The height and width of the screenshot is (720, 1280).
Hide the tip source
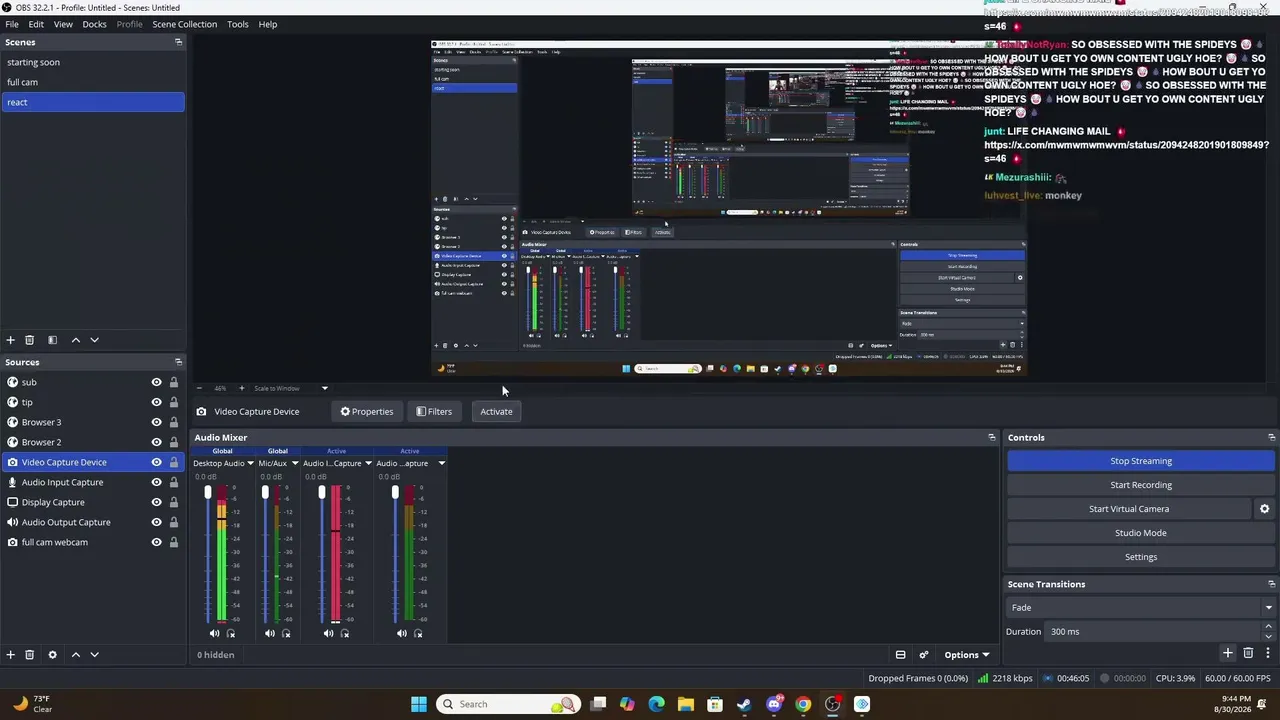pyautogui.click(x=156, y=402)
